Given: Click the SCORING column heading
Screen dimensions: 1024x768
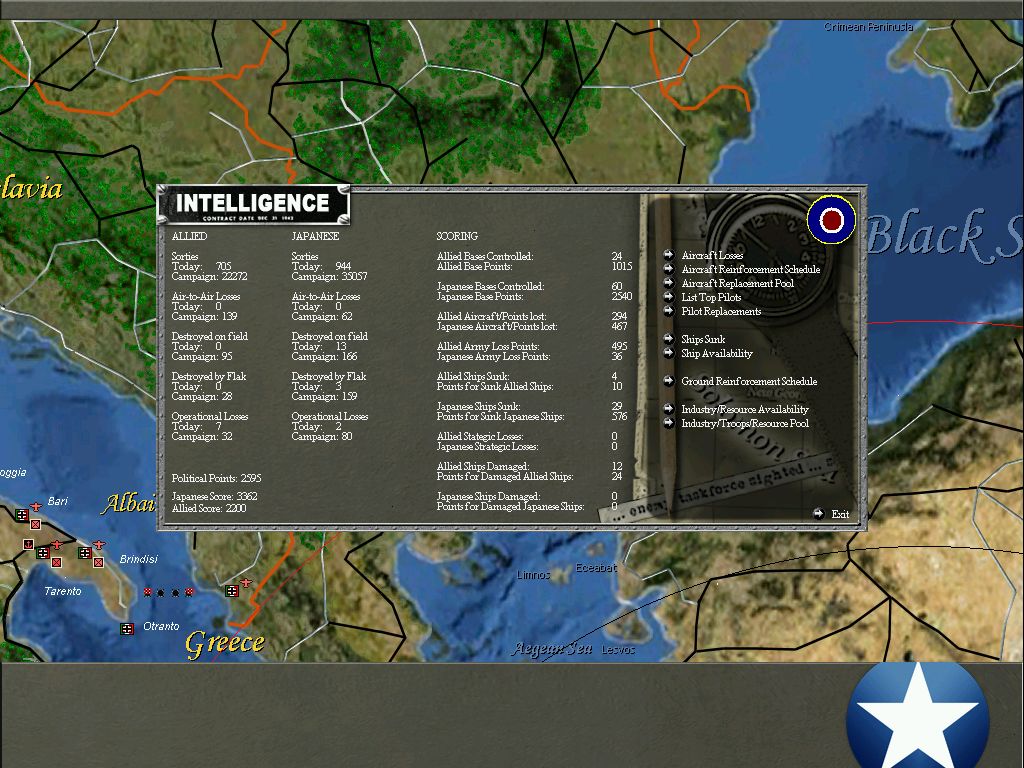Looking at the screenshot, I should pos(456,236).
